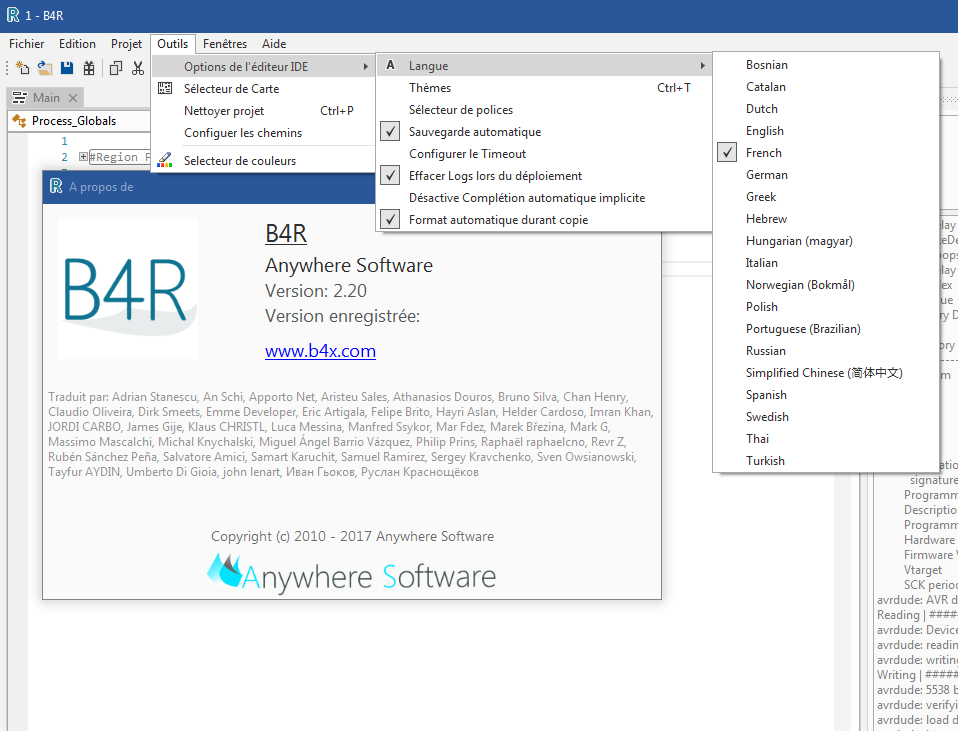This screenshot has width=958, height=731.
Task: Open the Fichier menu
Action: click(x=26, y=43)
